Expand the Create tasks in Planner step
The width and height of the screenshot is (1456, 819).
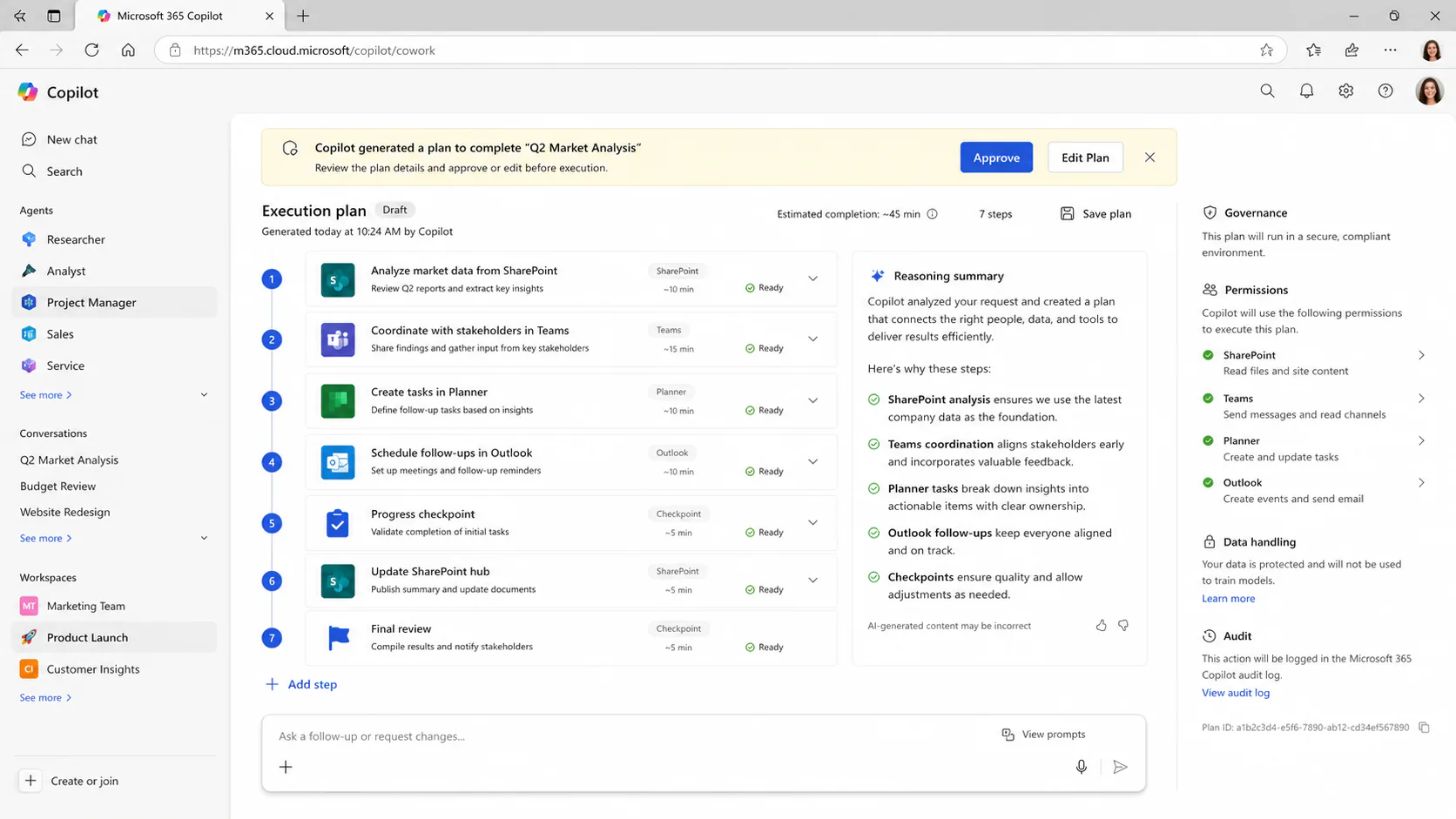click(812, 400)
